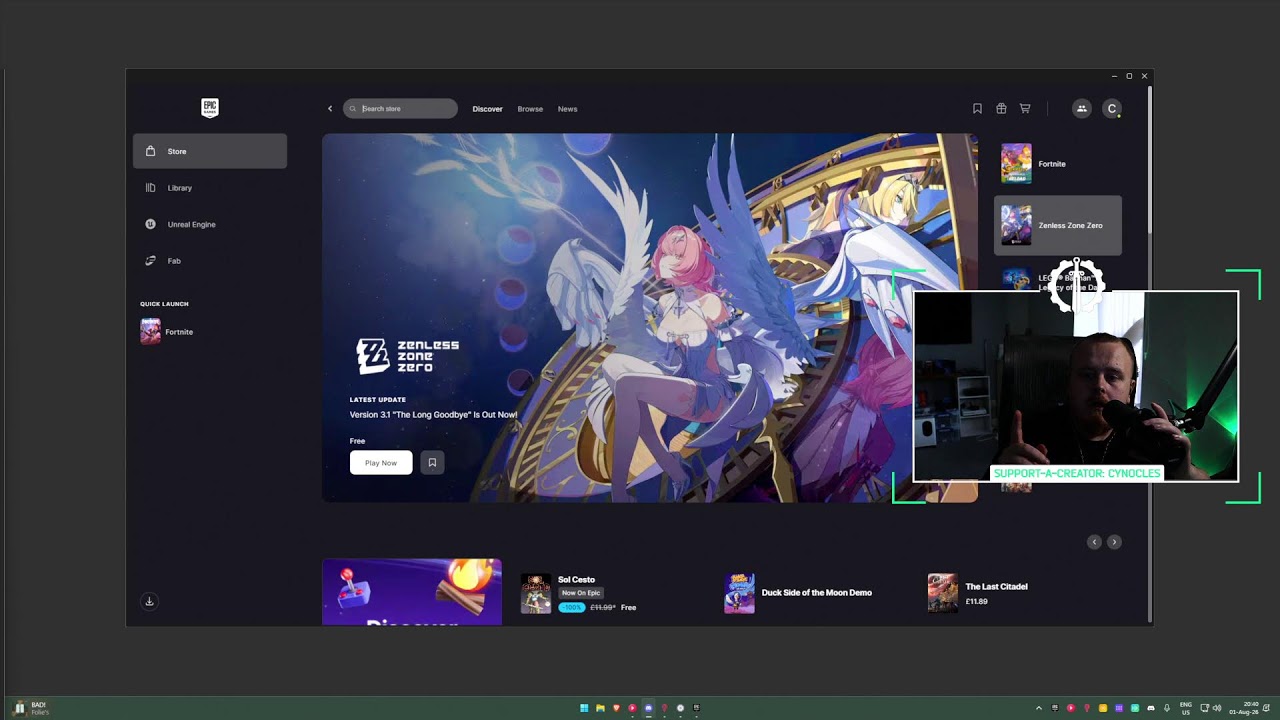Open File Explorer from taskbar
1280x720 pixels.
pyautogui.click(x=600, y=708)
